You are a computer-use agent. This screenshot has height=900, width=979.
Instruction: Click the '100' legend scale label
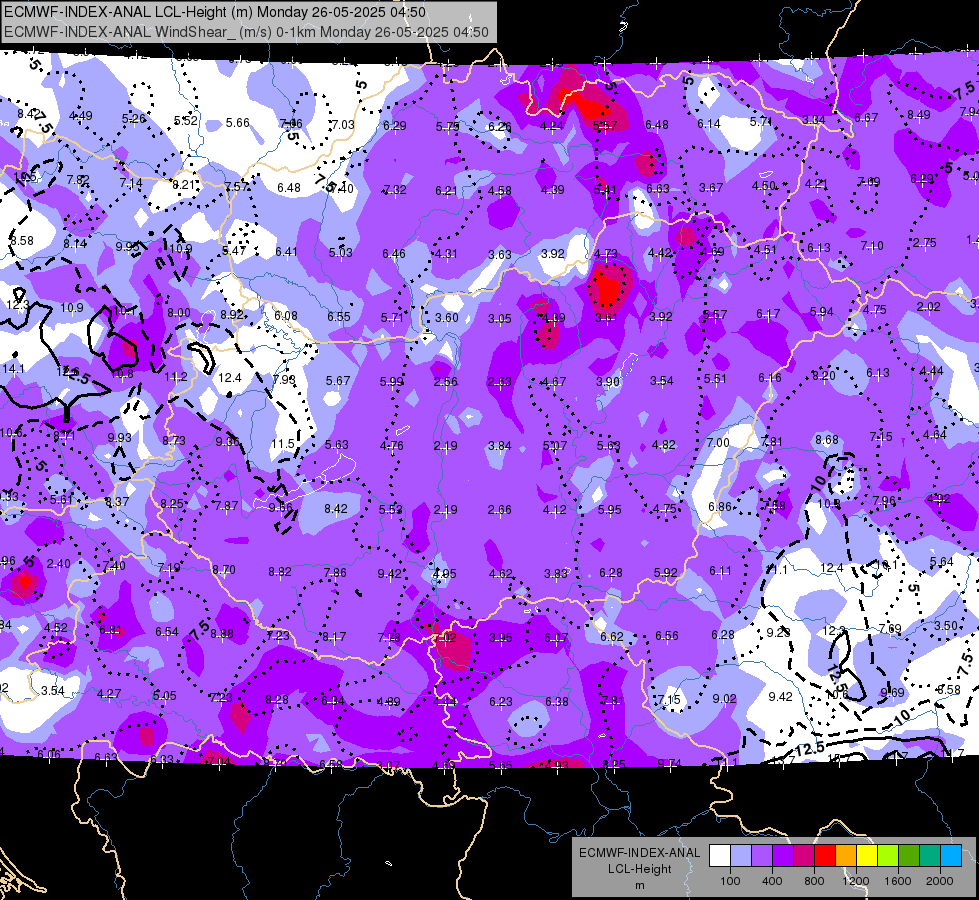730,881
